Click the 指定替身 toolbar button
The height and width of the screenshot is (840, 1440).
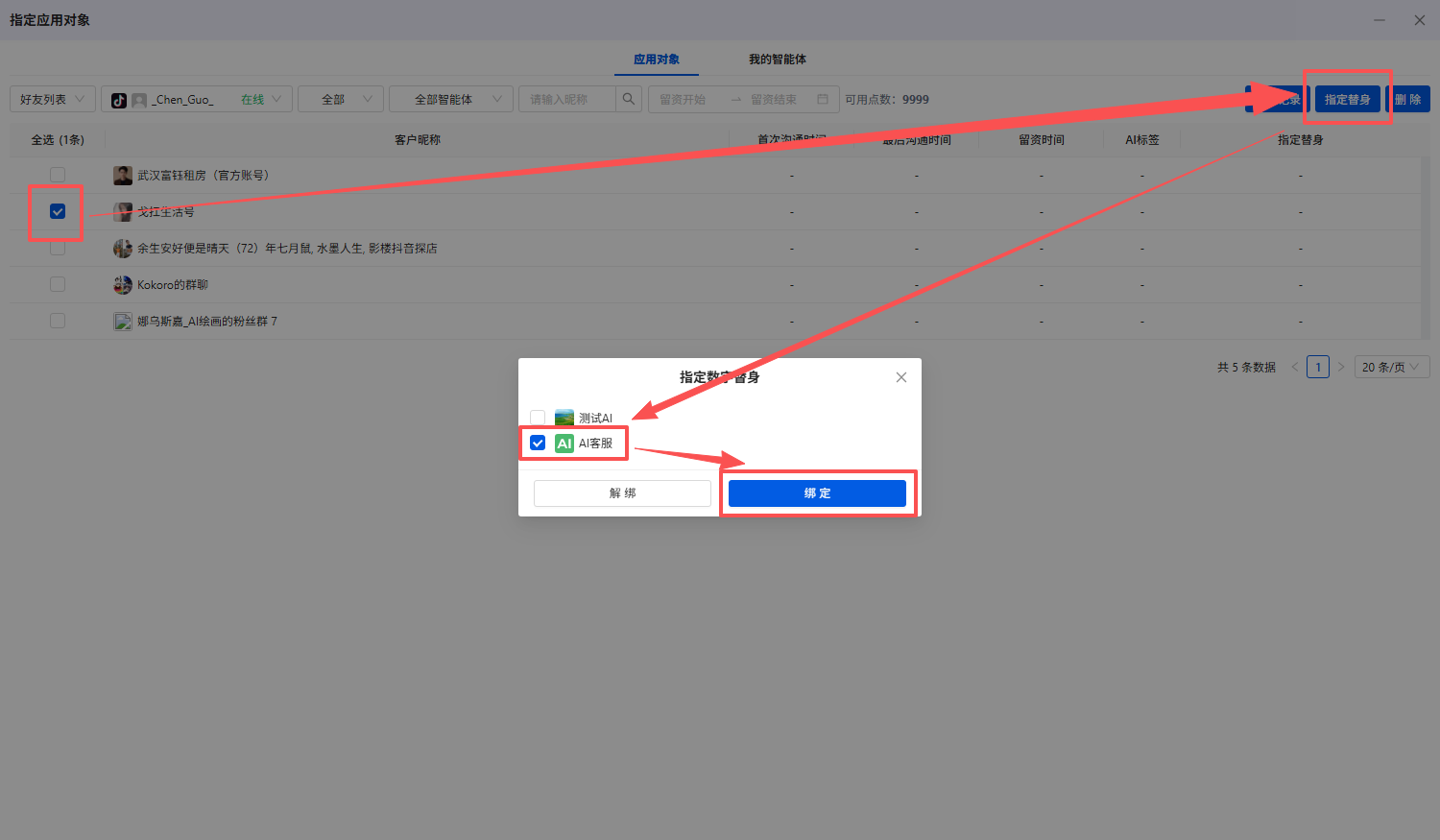tap(1348, 99)
